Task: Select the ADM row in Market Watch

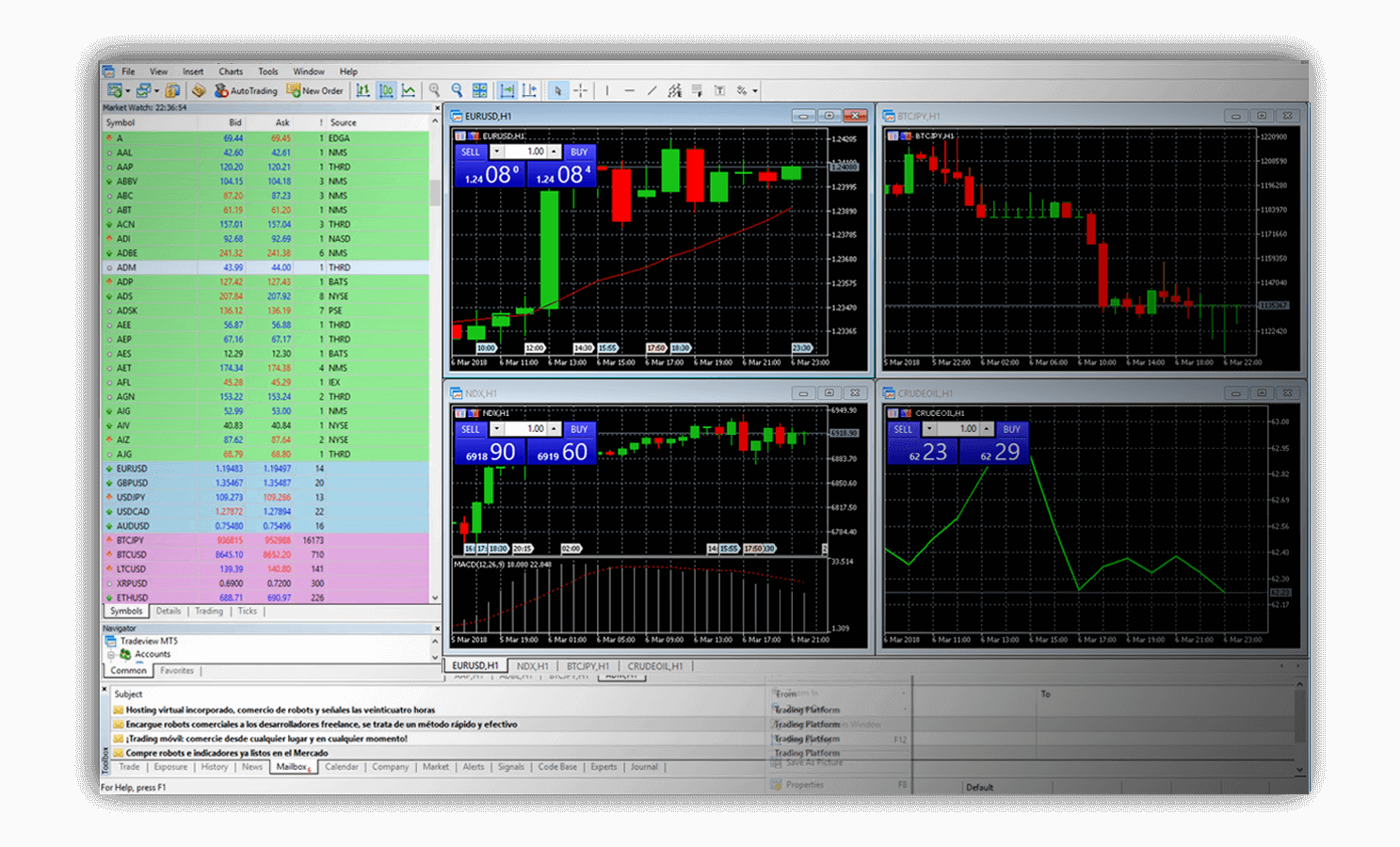Action: (266, 267)
